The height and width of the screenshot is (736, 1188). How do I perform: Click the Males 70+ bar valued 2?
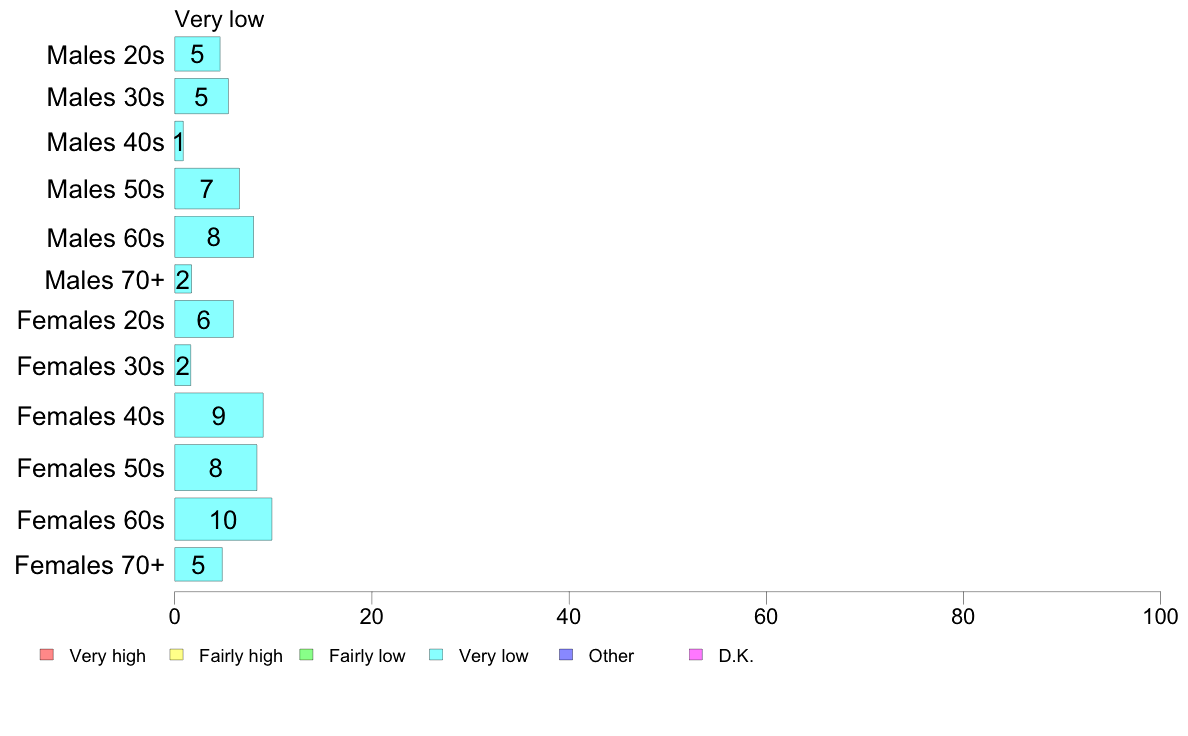183,279
